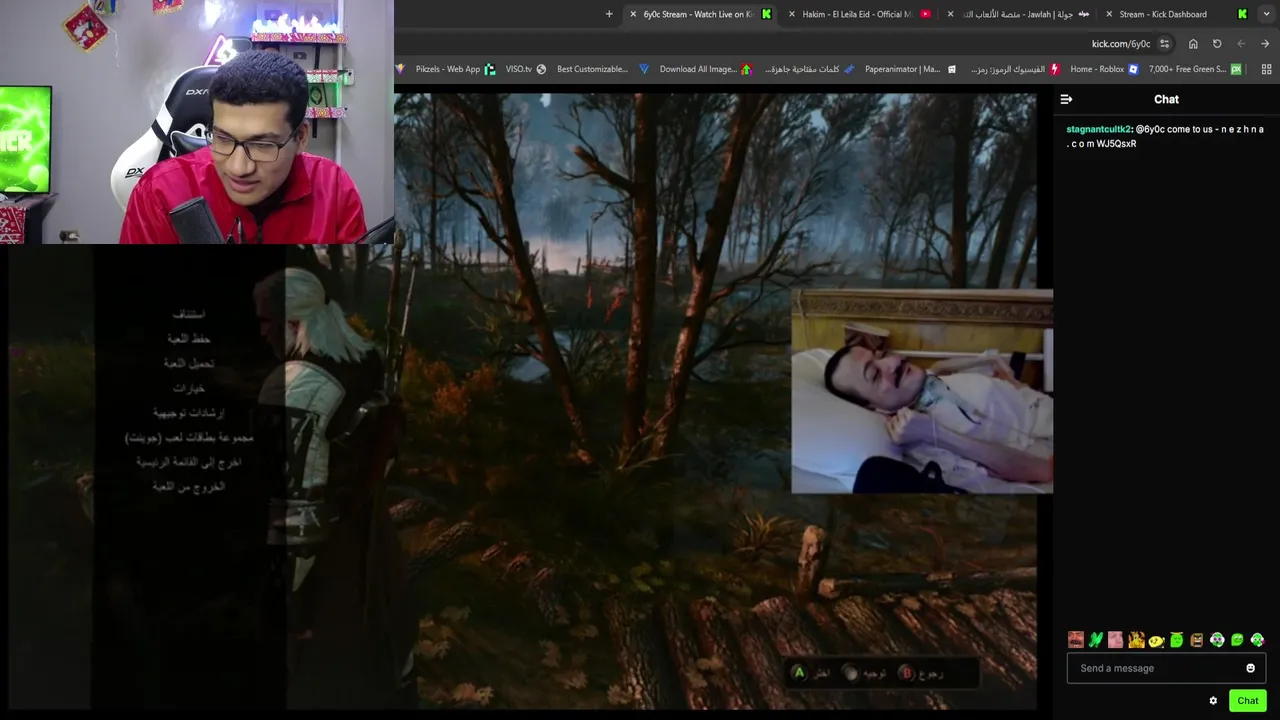Insert the green blob with halo emote
Image resolution: width=1280 pixels, height=720 pixels.
pos(1177,640)
